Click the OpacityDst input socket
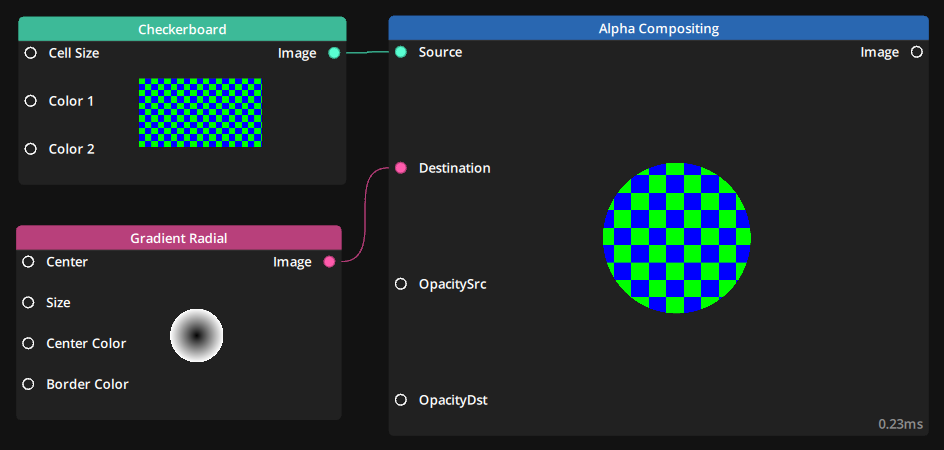 [x=401, y=399]
